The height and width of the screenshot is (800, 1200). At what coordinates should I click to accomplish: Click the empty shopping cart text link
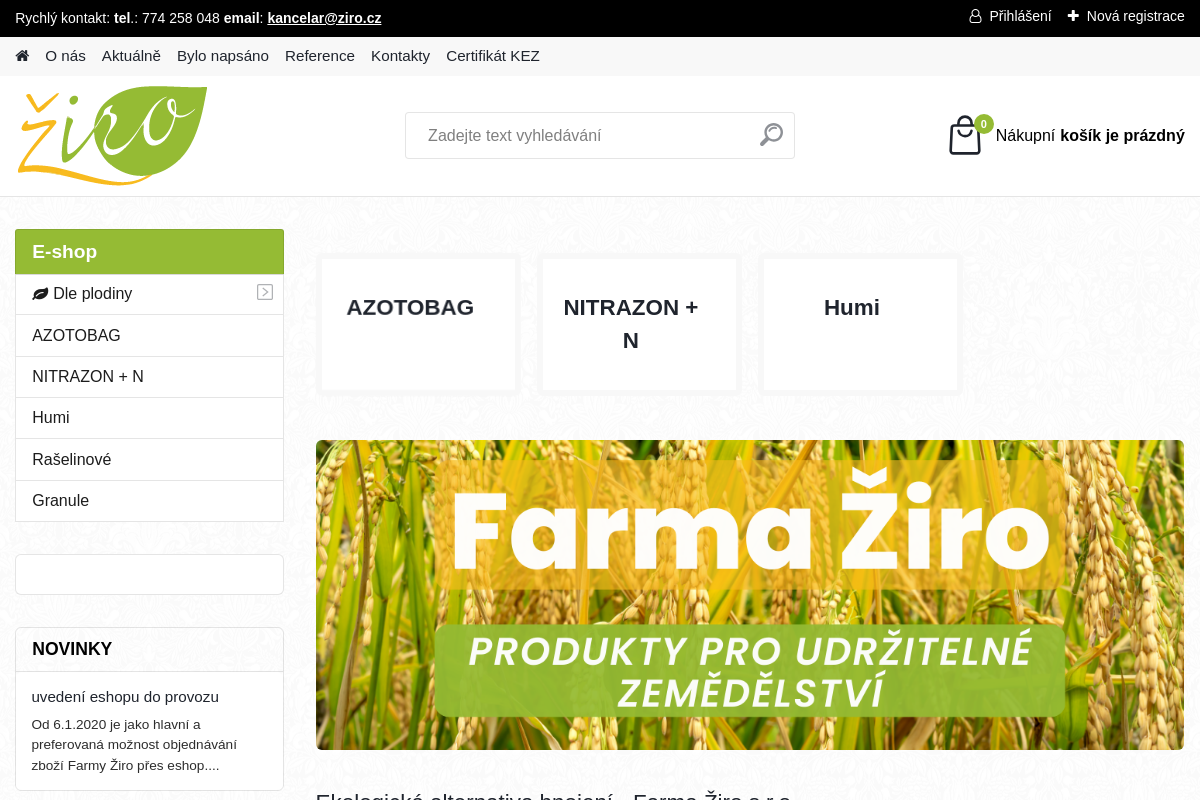1090,136
